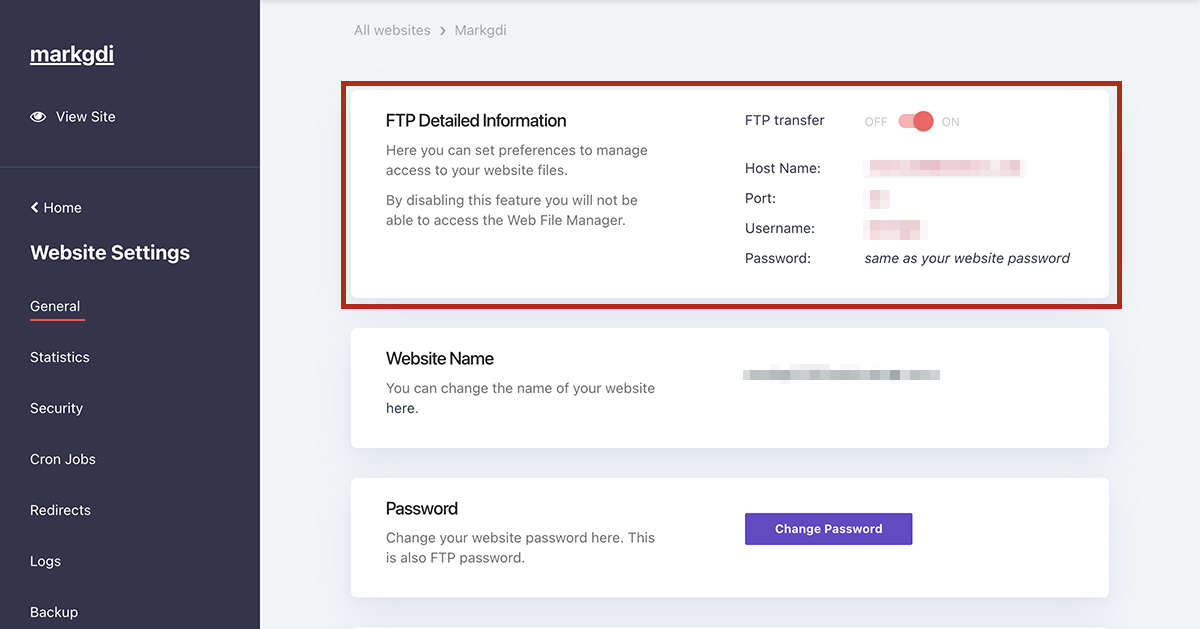Click the back chevron next to Home
The image size is (1200, 629).
tap(35, 208)
